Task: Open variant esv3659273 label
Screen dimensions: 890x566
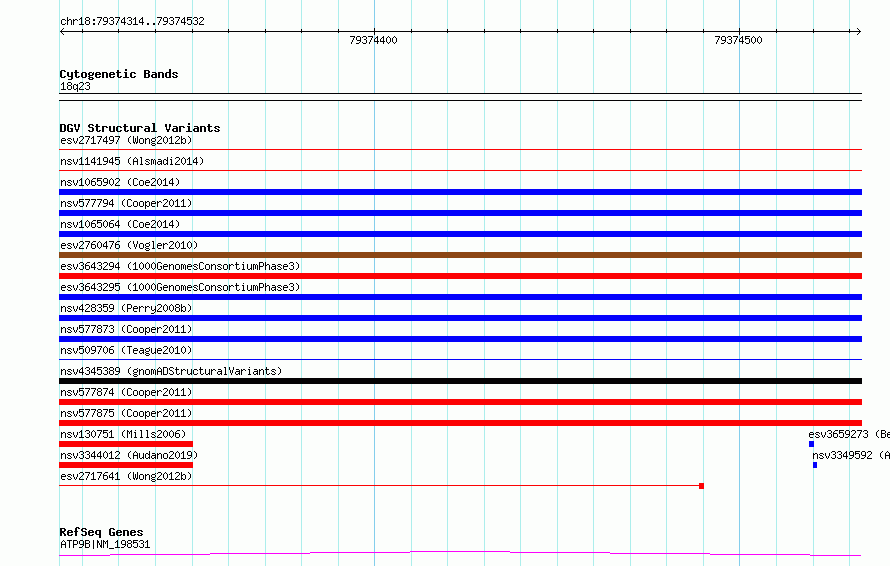Action: [x=849, y=434]
